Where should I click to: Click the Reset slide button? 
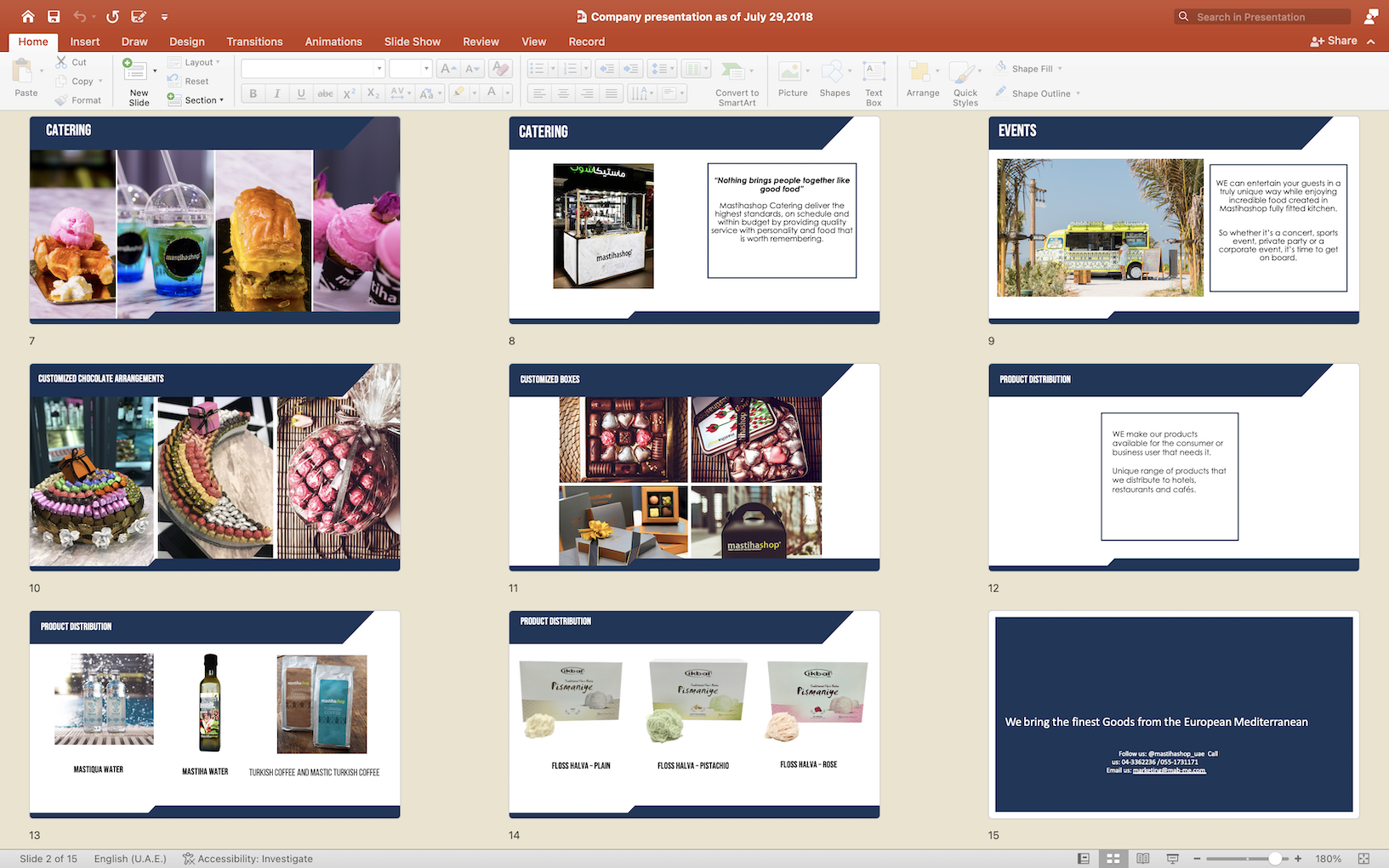pos(188,81)
